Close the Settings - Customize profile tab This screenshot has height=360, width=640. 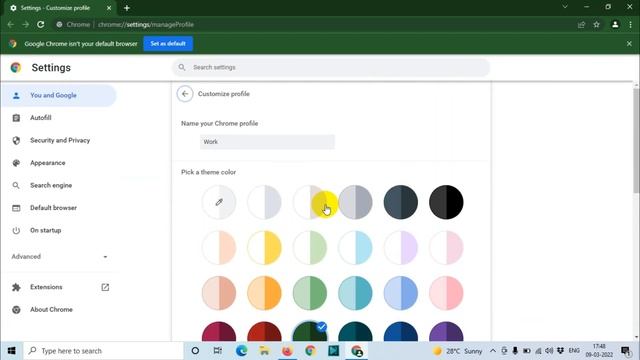109,8
